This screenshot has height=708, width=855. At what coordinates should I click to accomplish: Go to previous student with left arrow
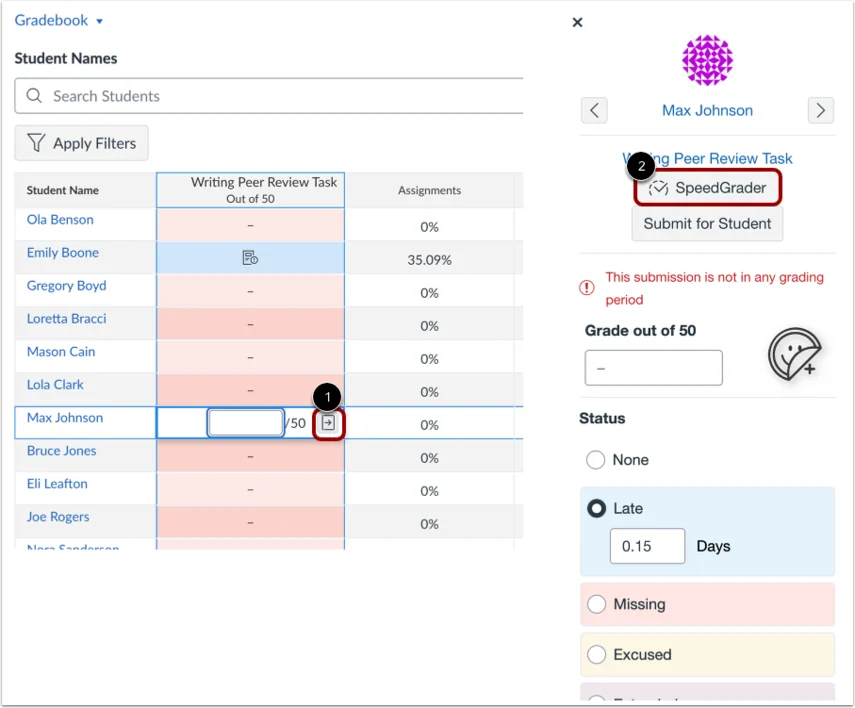(x=594, y=110)
